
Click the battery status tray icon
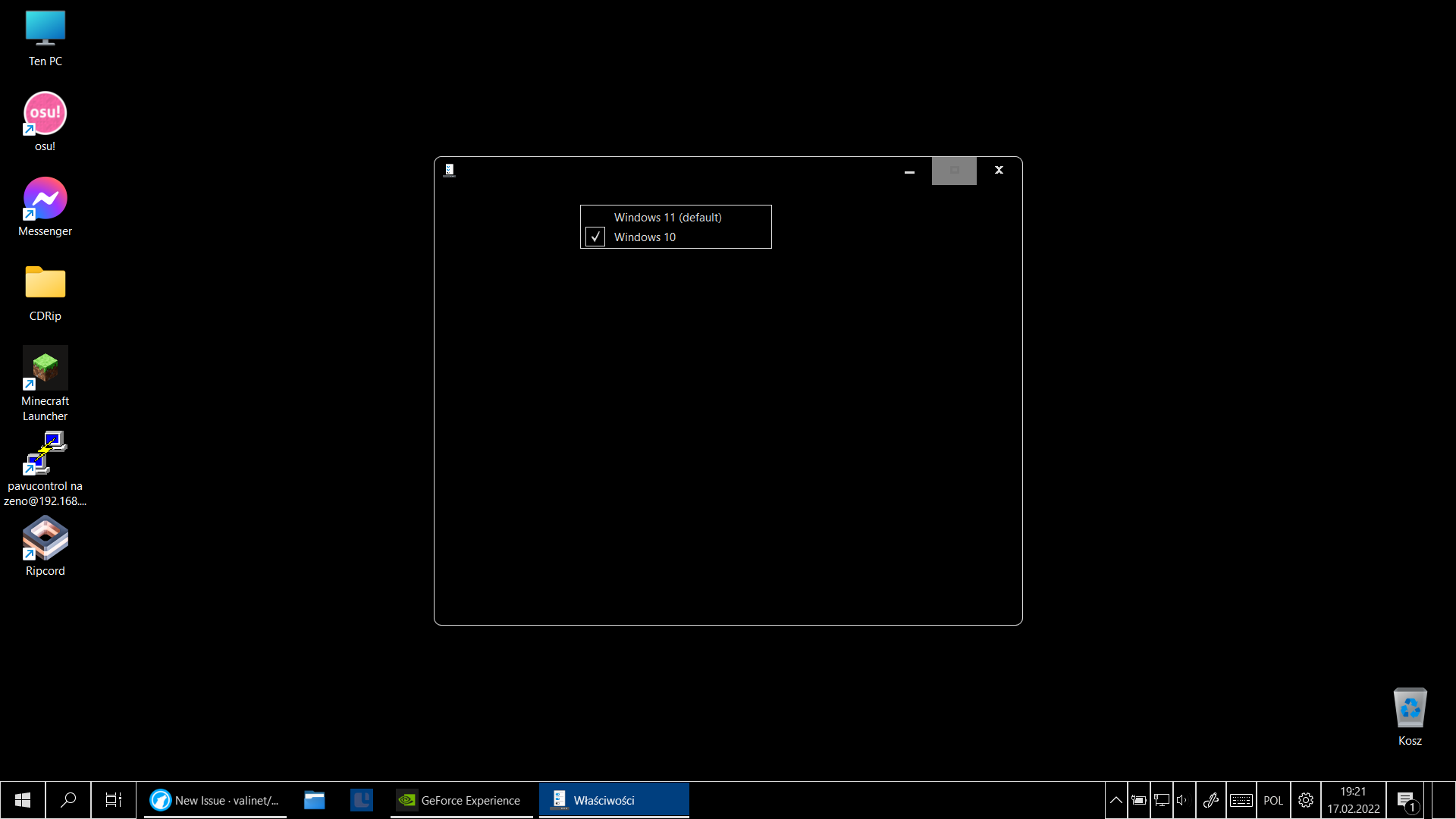[1139, 800]
